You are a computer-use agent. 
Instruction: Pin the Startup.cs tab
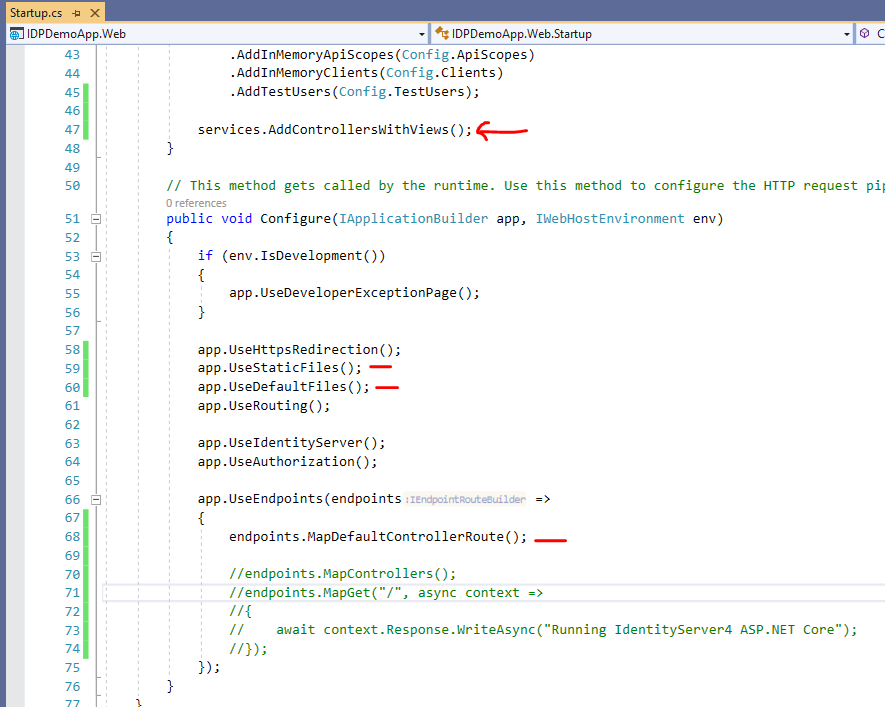click(x=77, y=13)
